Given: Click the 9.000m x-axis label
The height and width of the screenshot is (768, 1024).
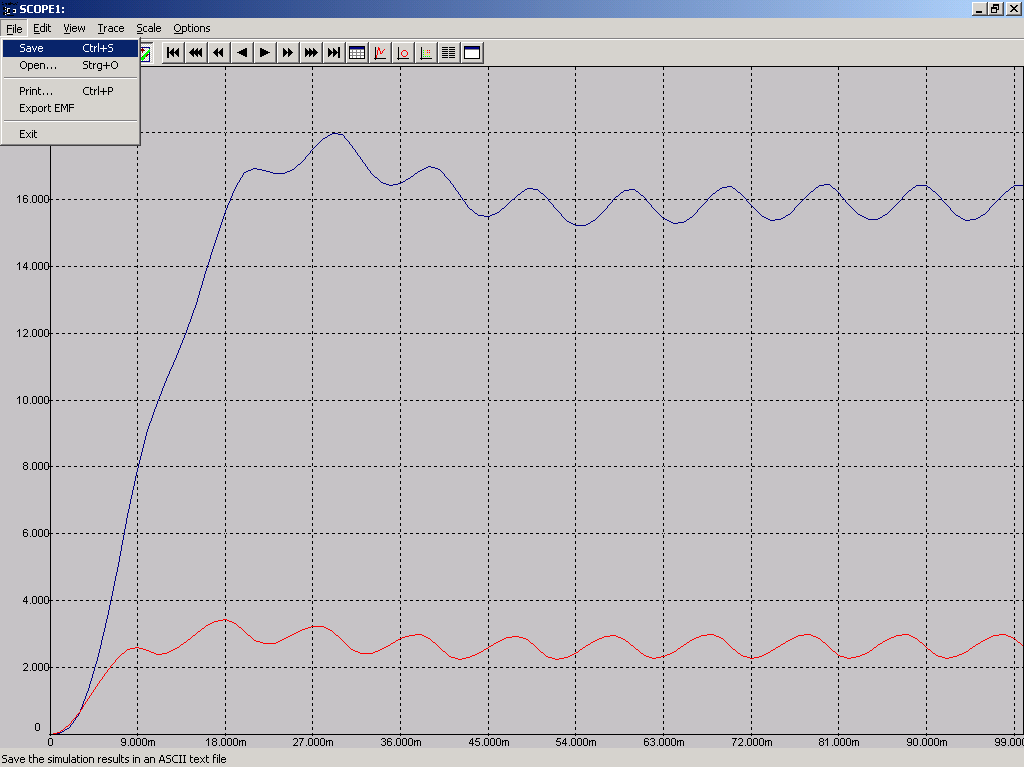Looking at the screenshot, I should pyautogui.click(x=138, y=743).
